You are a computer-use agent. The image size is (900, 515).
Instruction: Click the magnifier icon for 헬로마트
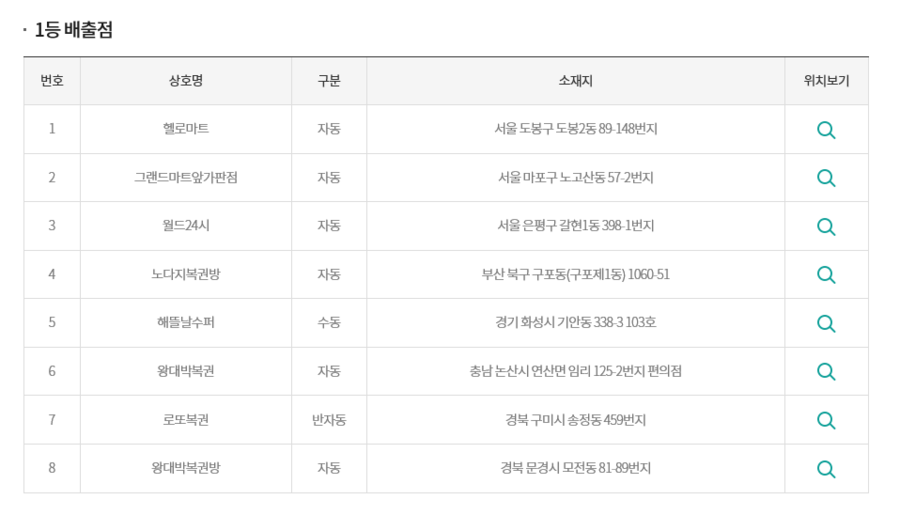click(x=826, y=130)
